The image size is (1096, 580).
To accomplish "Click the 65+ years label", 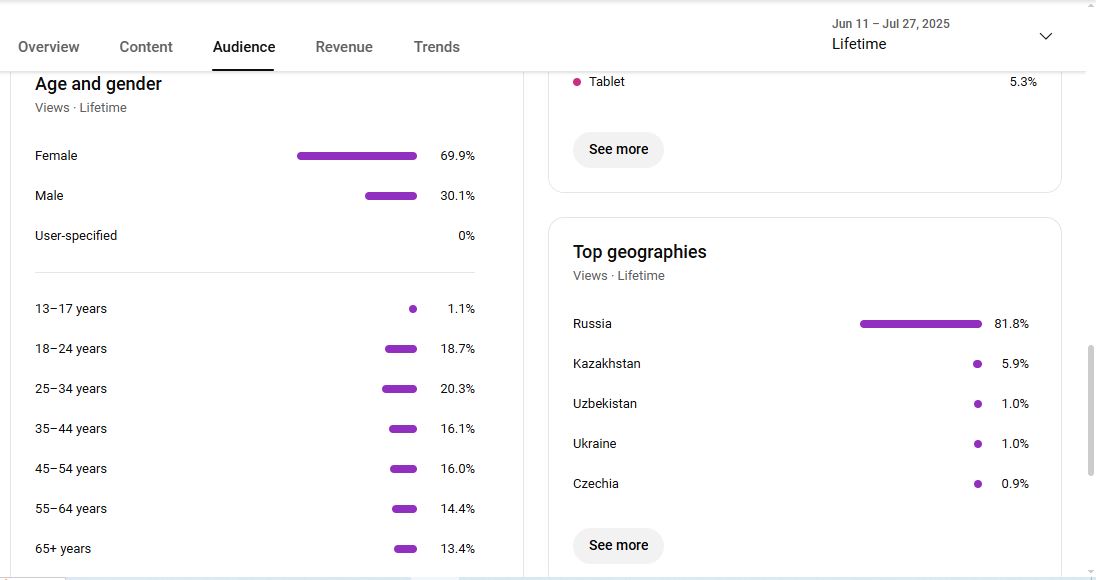I will pyautogui.click(x=63, y=549).
